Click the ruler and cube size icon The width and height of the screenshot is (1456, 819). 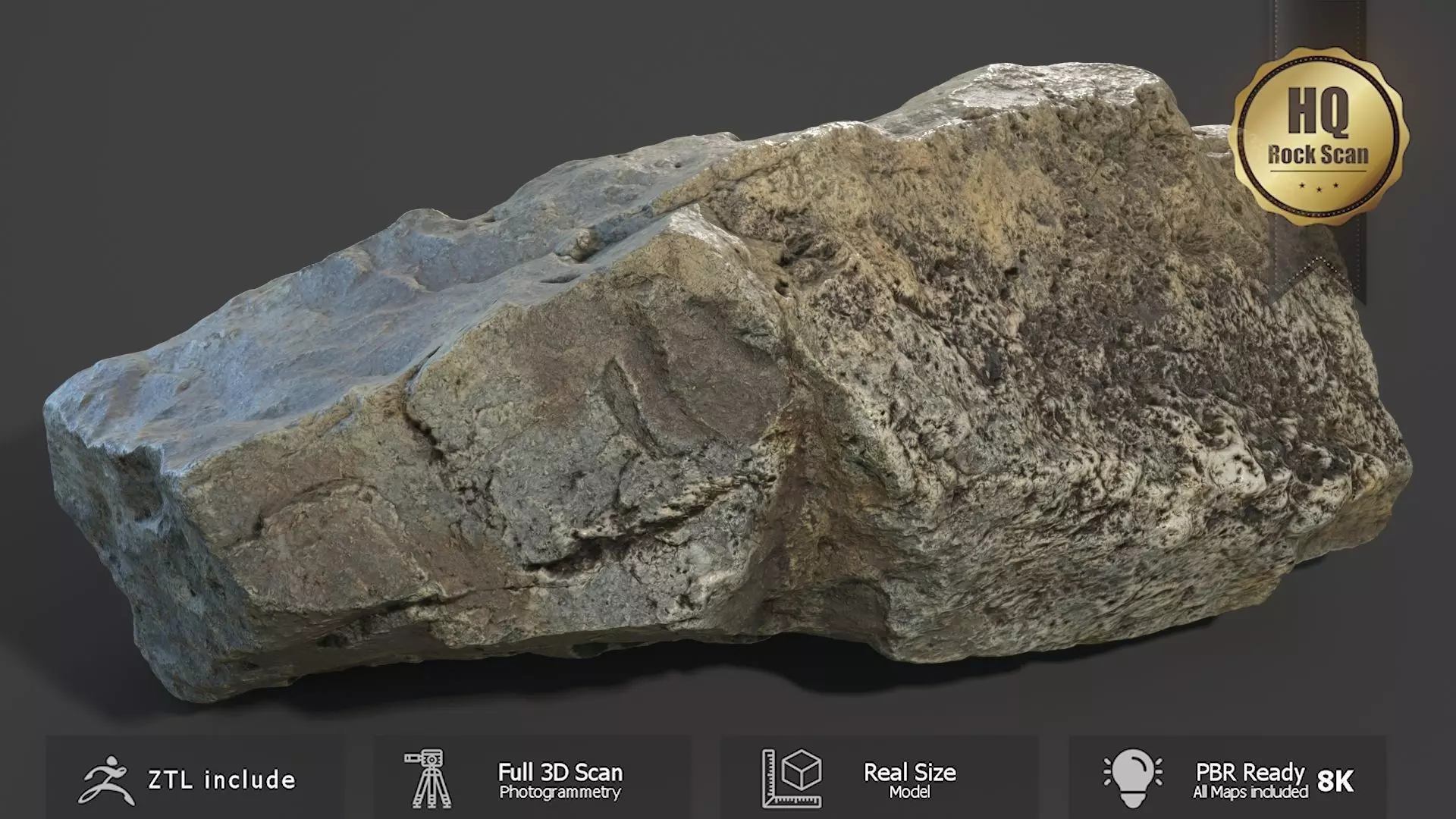coord(792,778)
